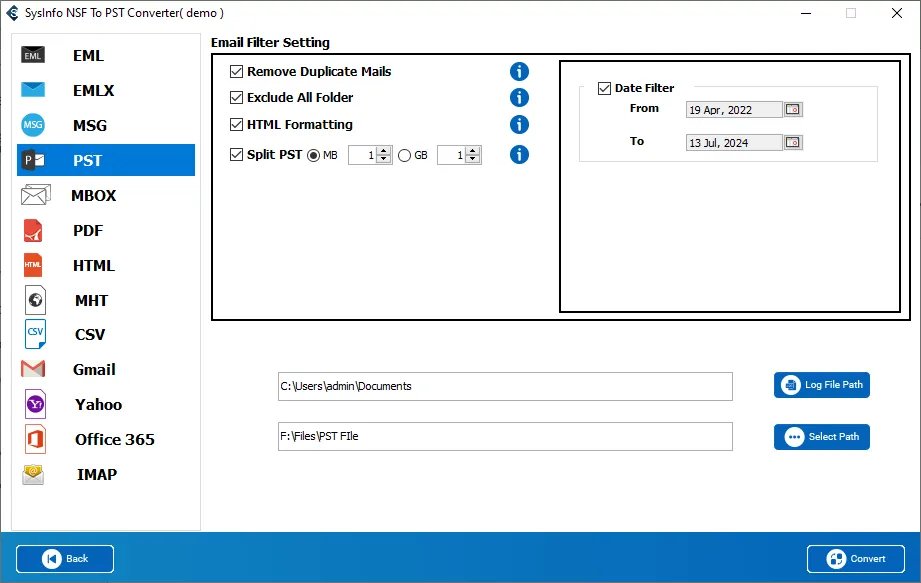
Task: Increase the MB split size value
Action: [384, 151]
